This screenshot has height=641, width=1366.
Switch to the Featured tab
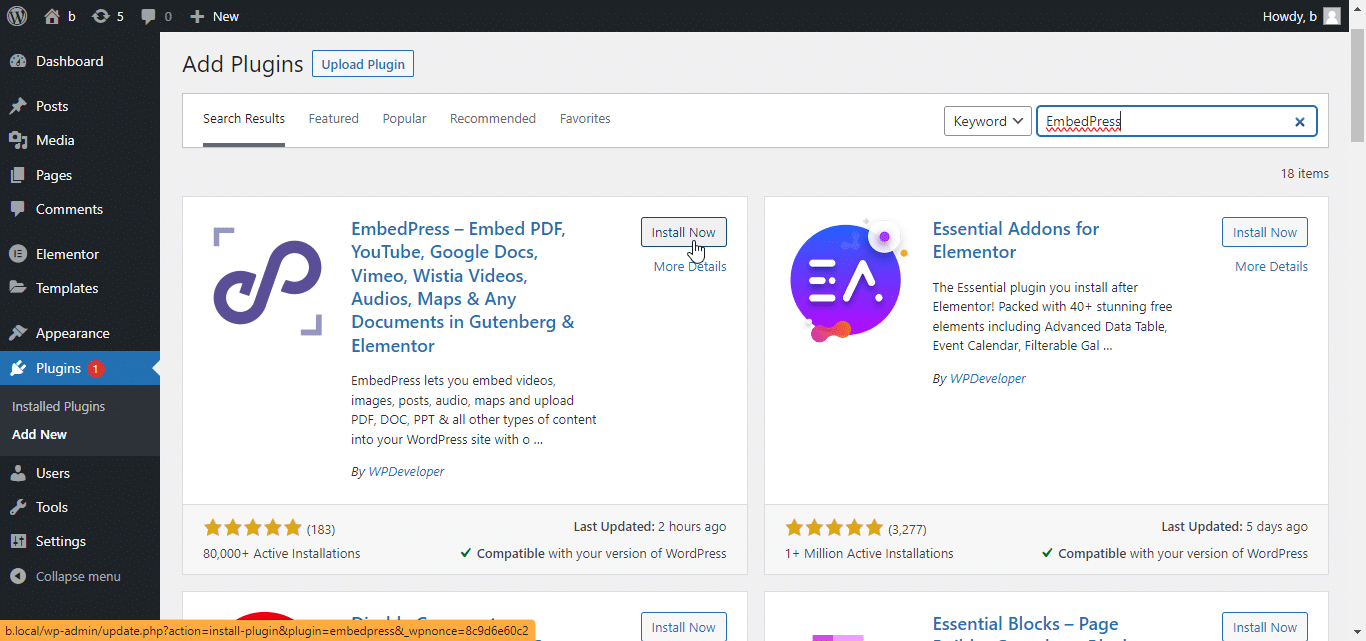[x=333, y=118]
